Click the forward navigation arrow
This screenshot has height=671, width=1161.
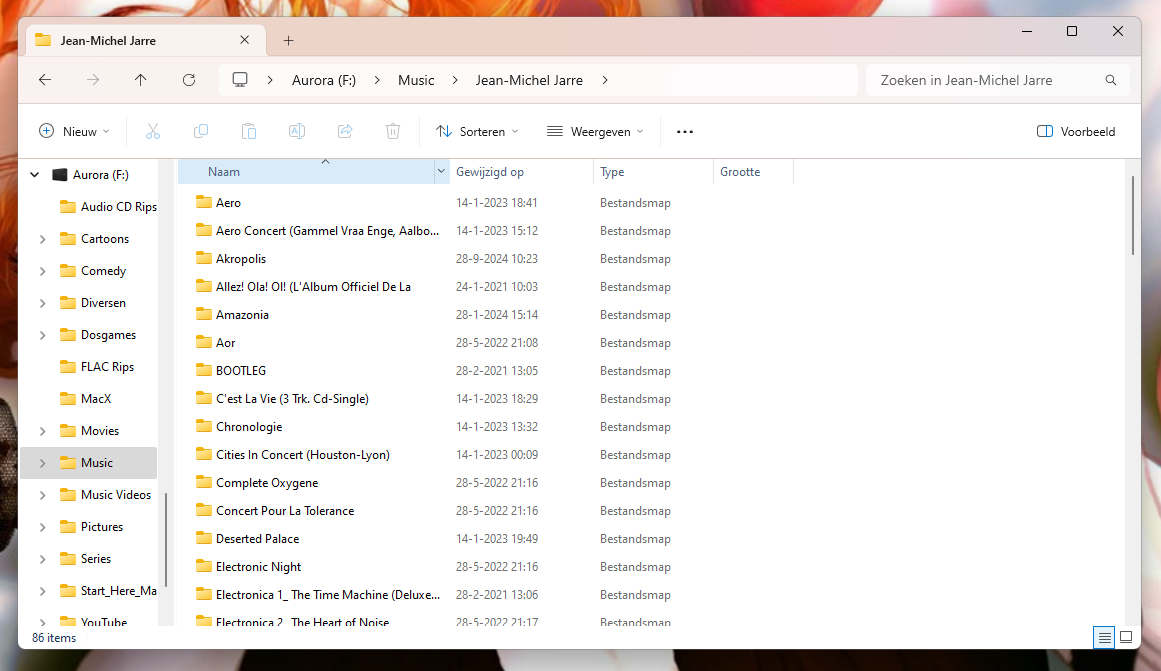click(x=93, y=80)
